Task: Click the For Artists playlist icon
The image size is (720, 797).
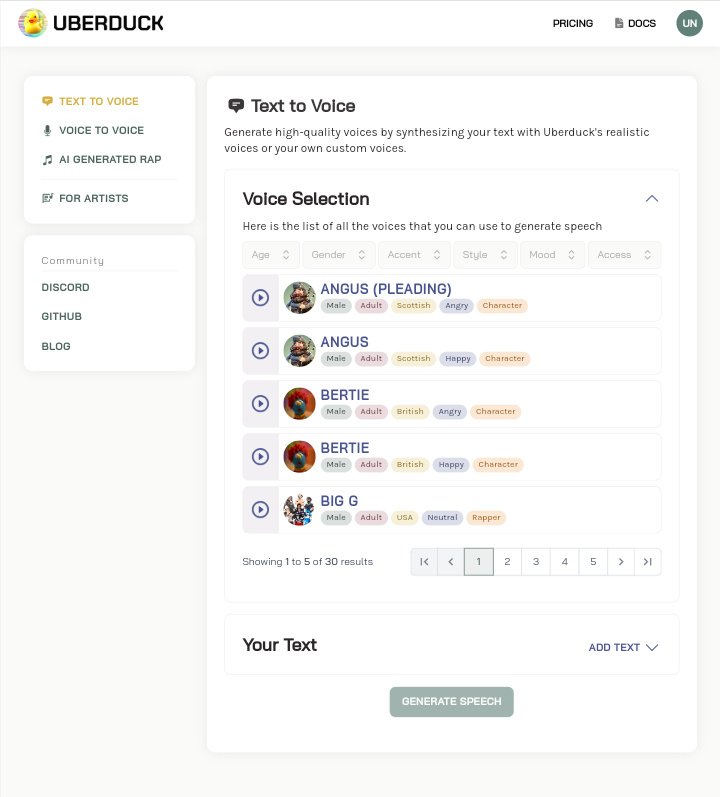Action: point(47,198)
